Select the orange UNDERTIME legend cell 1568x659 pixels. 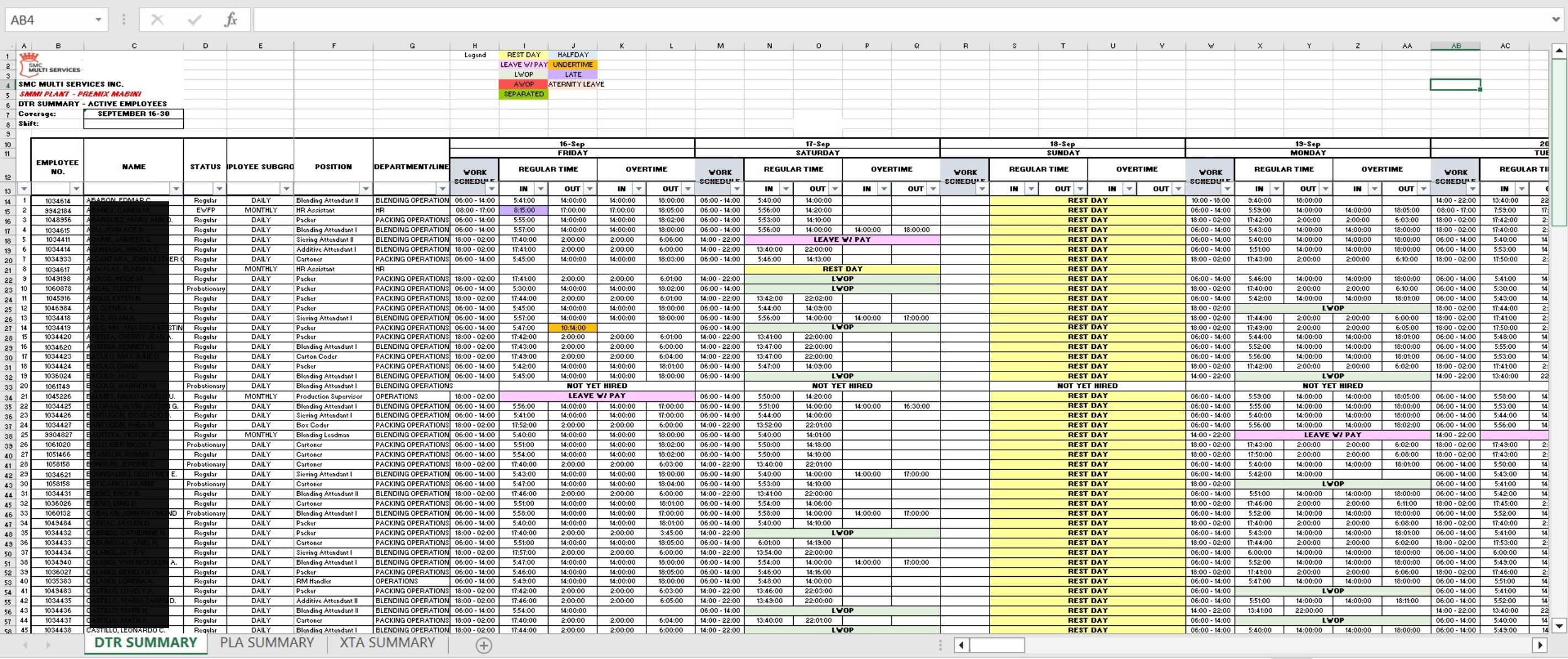(573, 65)
